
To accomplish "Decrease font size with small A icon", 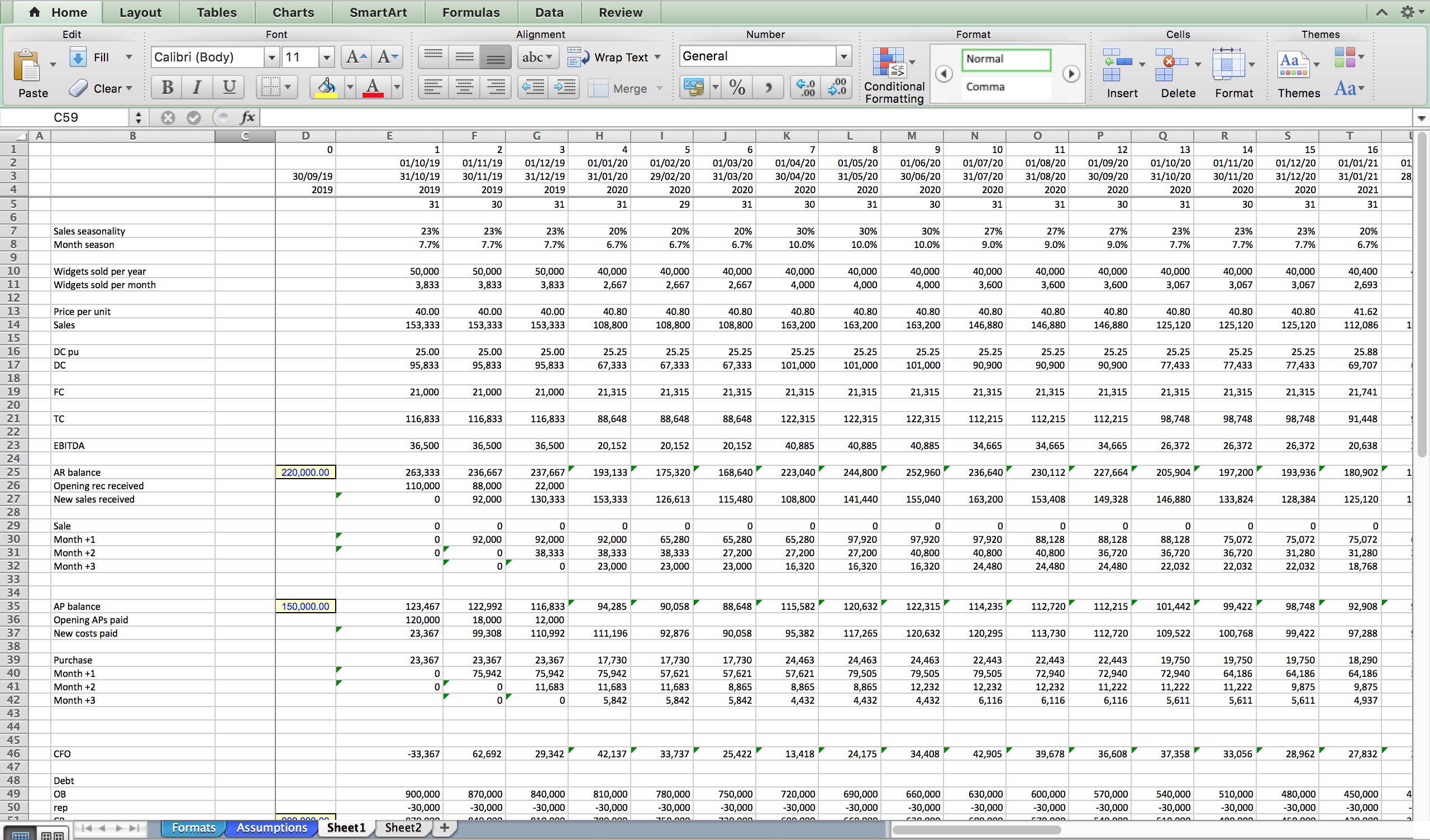I will coord(388,57).
